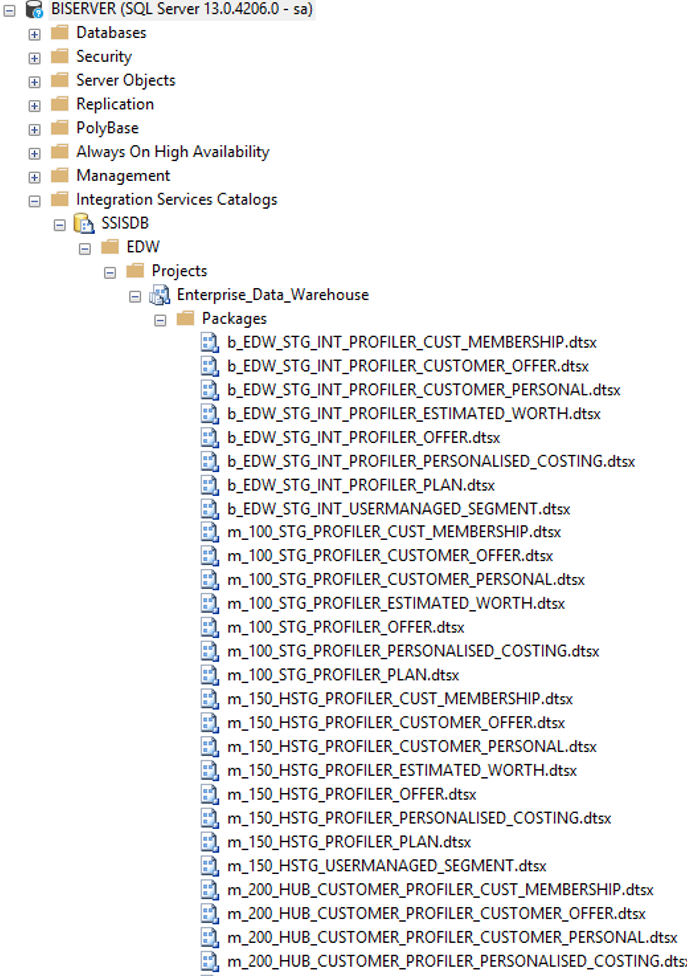Expand the Server Objects node
This screenshot has width=687, height=976.
[x=35, y=81]
